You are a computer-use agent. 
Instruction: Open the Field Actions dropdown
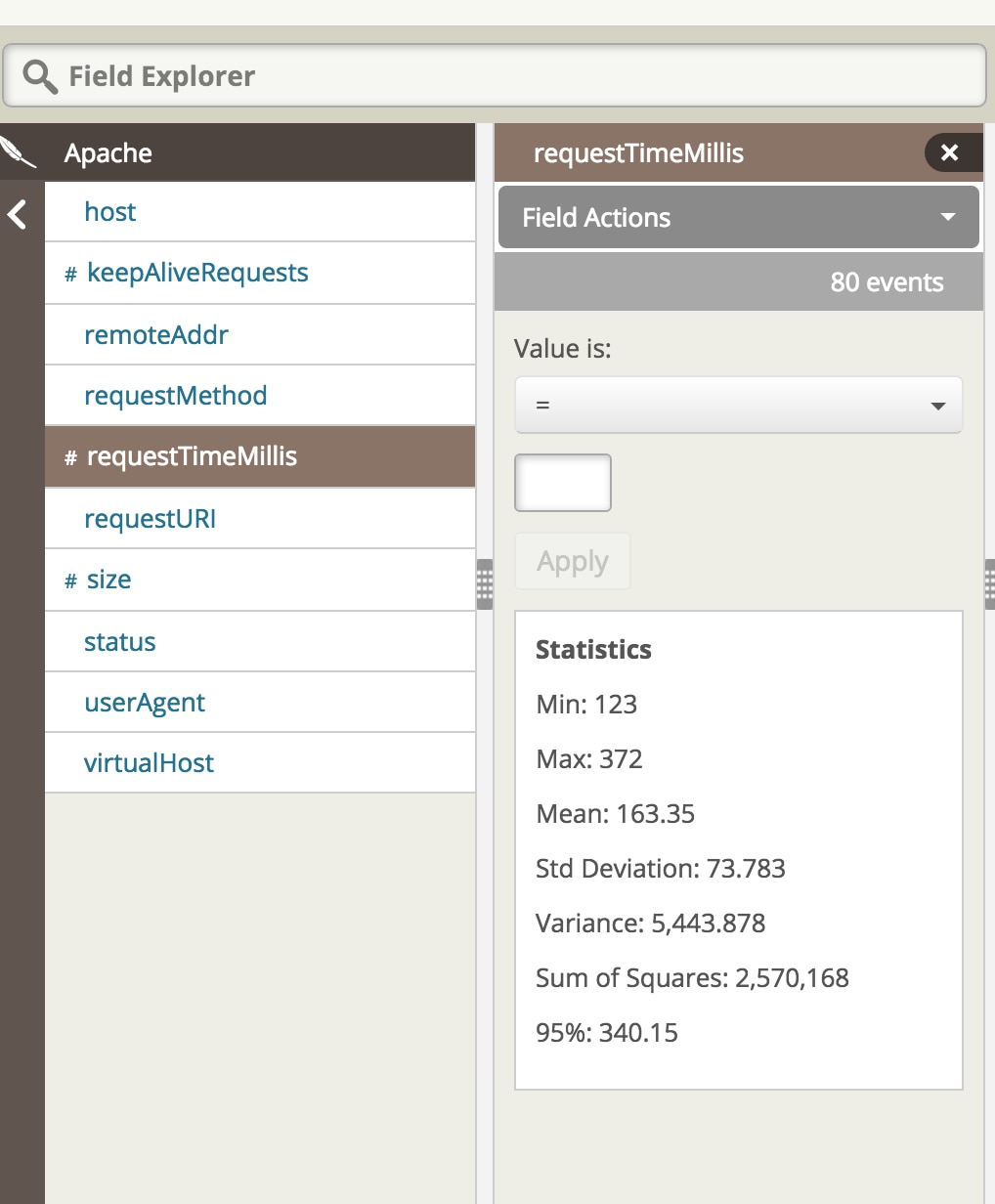tap(738, 217)
